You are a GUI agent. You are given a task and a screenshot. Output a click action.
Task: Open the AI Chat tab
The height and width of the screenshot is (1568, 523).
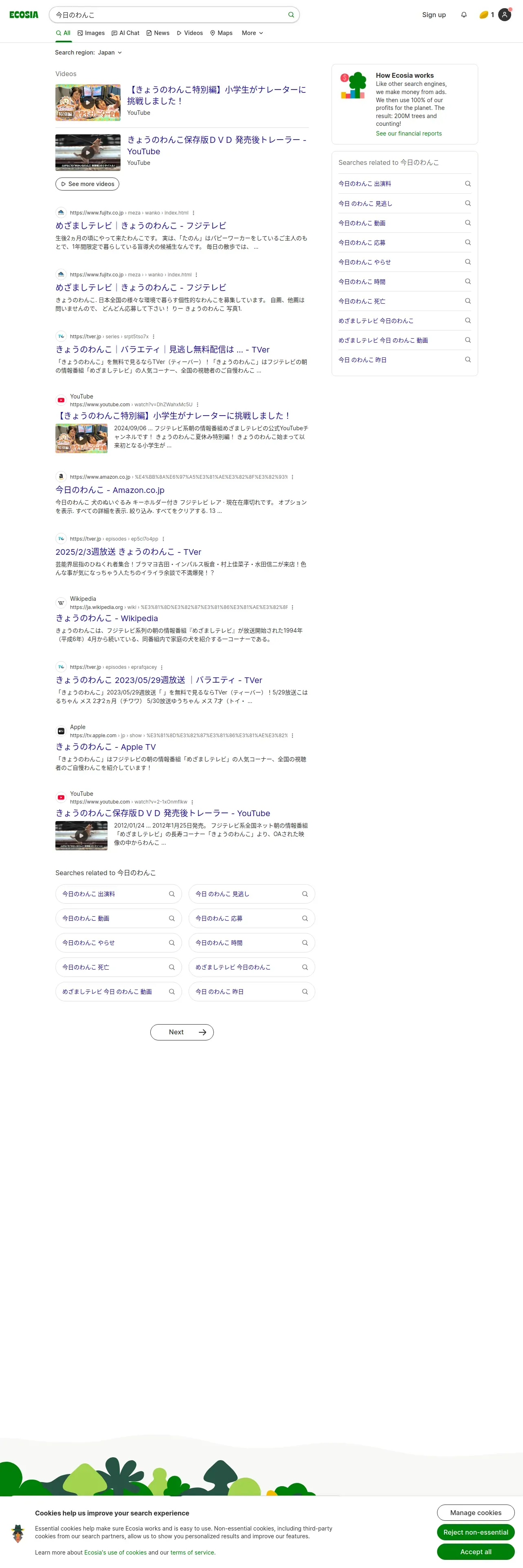tap(125, 33)
